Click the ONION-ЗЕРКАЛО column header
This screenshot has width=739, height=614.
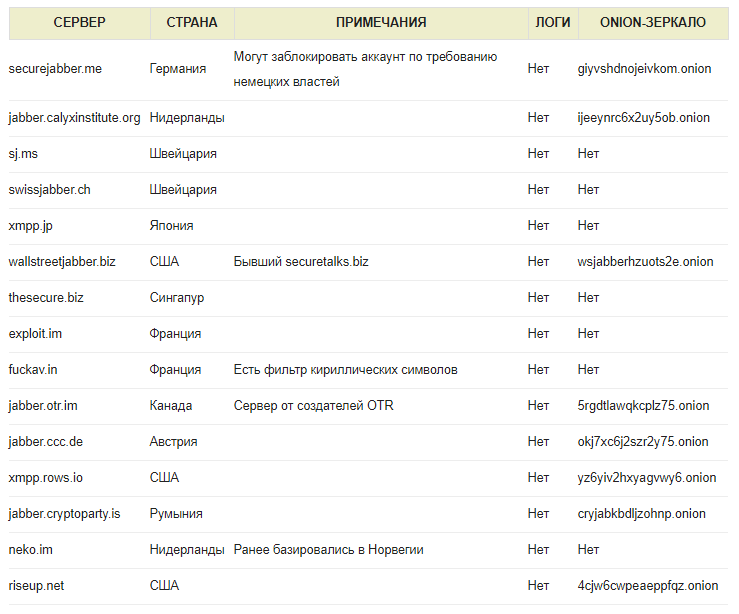pyautogui.click(x=653, y=22)
